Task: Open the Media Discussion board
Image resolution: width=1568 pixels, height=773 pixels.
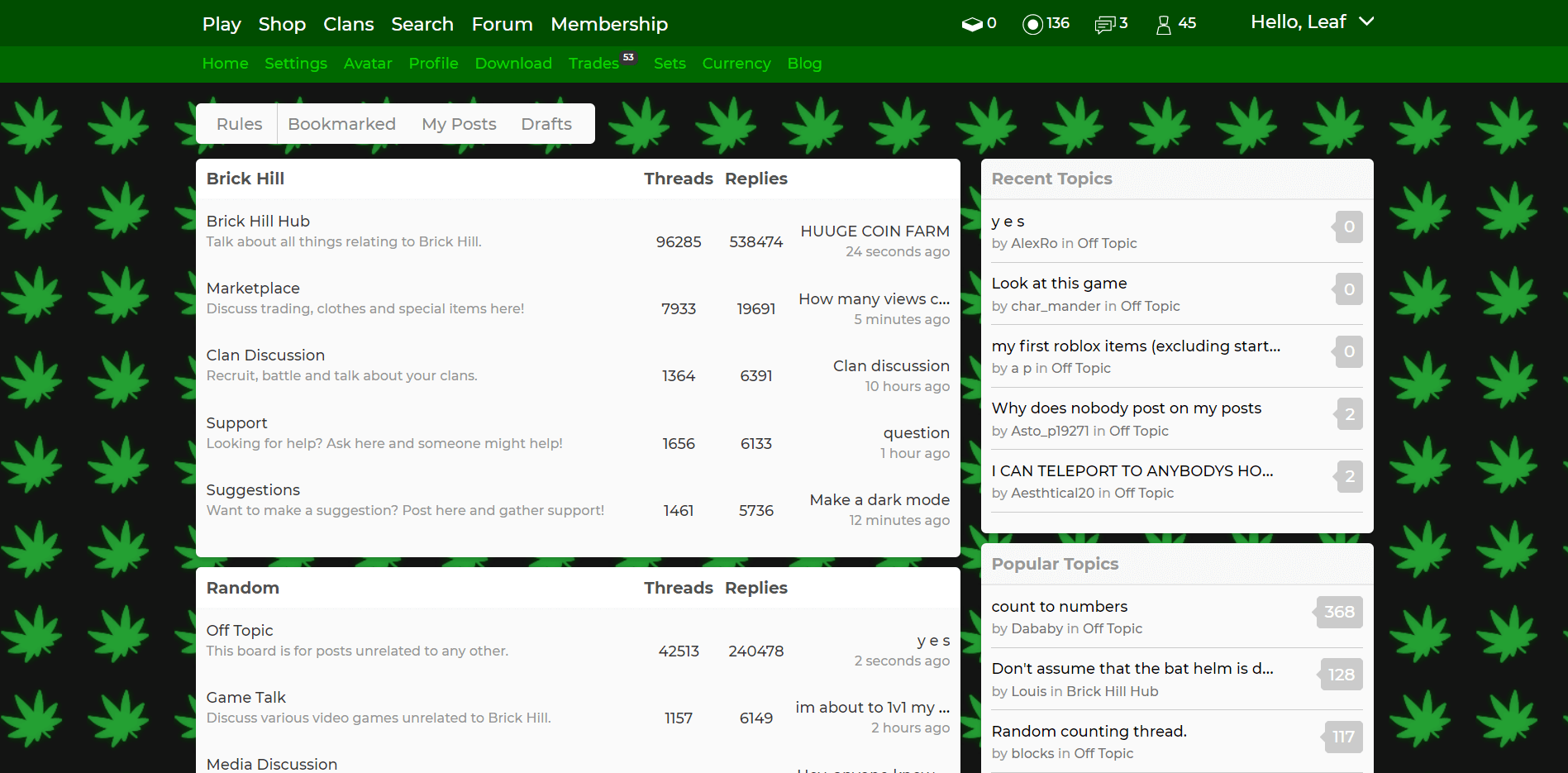Action: click(x=272, y=764)
